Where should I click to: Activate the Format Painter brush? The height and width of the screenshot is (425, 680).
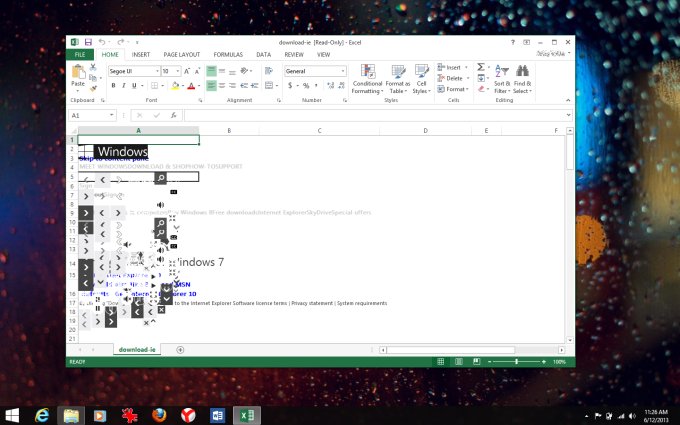[x=93, y=88]
